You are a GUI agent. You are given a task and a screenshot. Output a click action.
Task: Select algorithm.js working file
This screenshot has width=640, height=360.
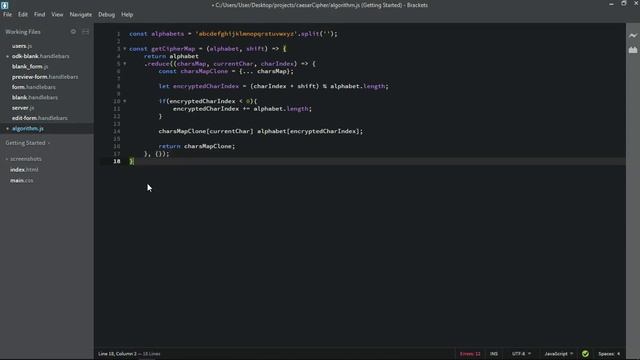click(28, 129)
